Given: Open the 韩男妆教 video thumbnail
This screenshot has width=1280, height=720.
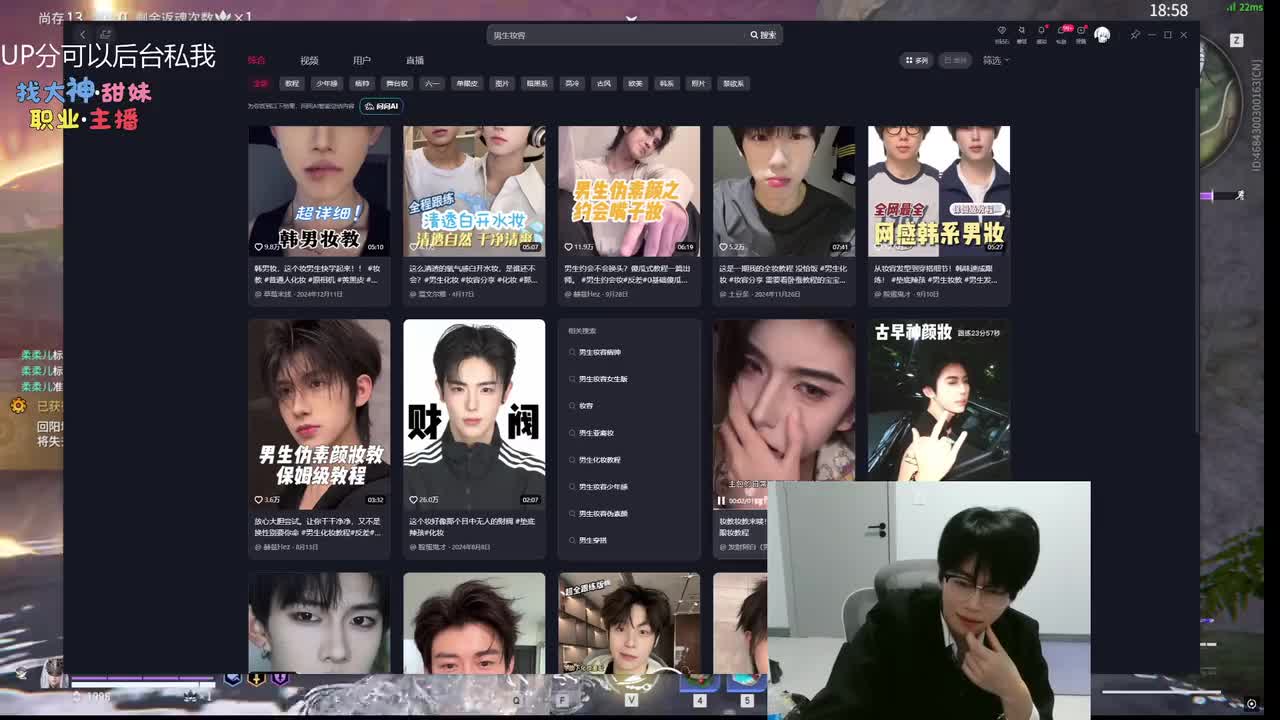Looking at the screenshot, I should [319, 191].
